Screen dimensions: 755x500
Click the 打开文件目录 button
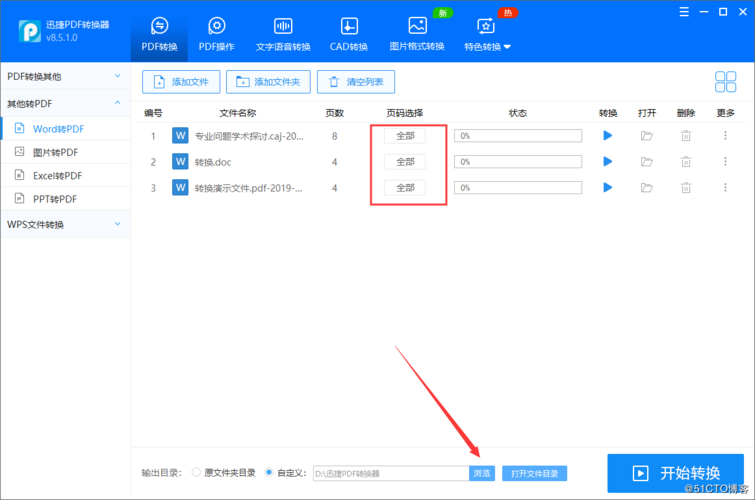(x=534, y=474)
